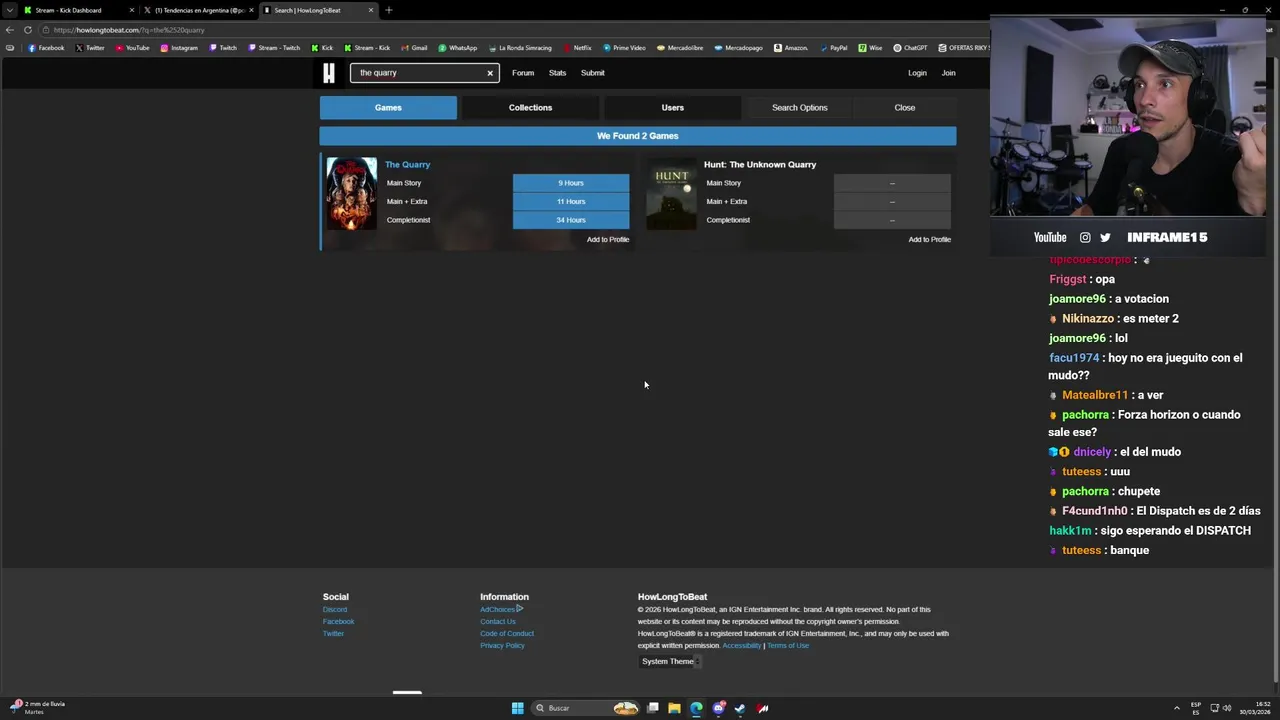Open the Twitch bookmark
1280x720 pixels.
[223, 48]
